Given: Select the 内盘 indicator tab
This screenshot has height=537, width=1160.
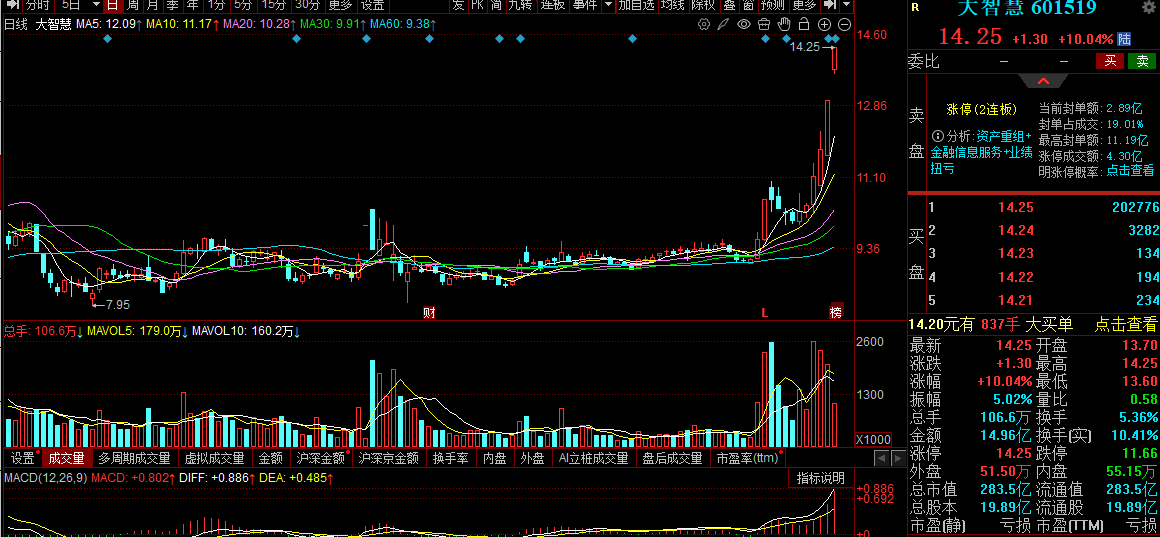Looking at the screenshot, I should point(494,458).
